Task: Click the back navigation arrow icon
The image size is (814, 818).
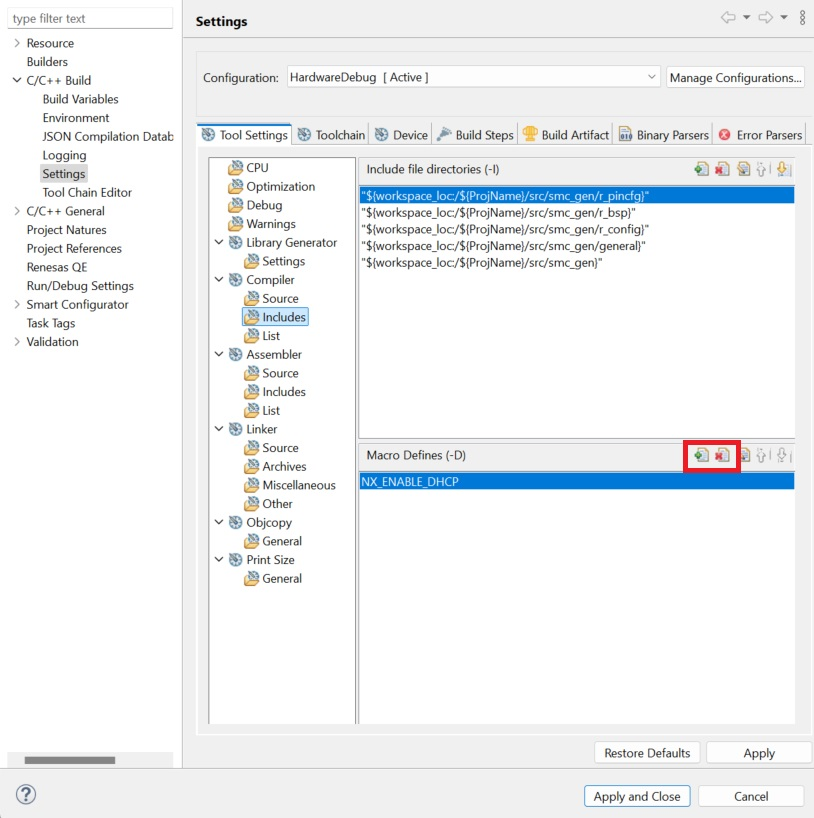Action: tap(728, 18)
